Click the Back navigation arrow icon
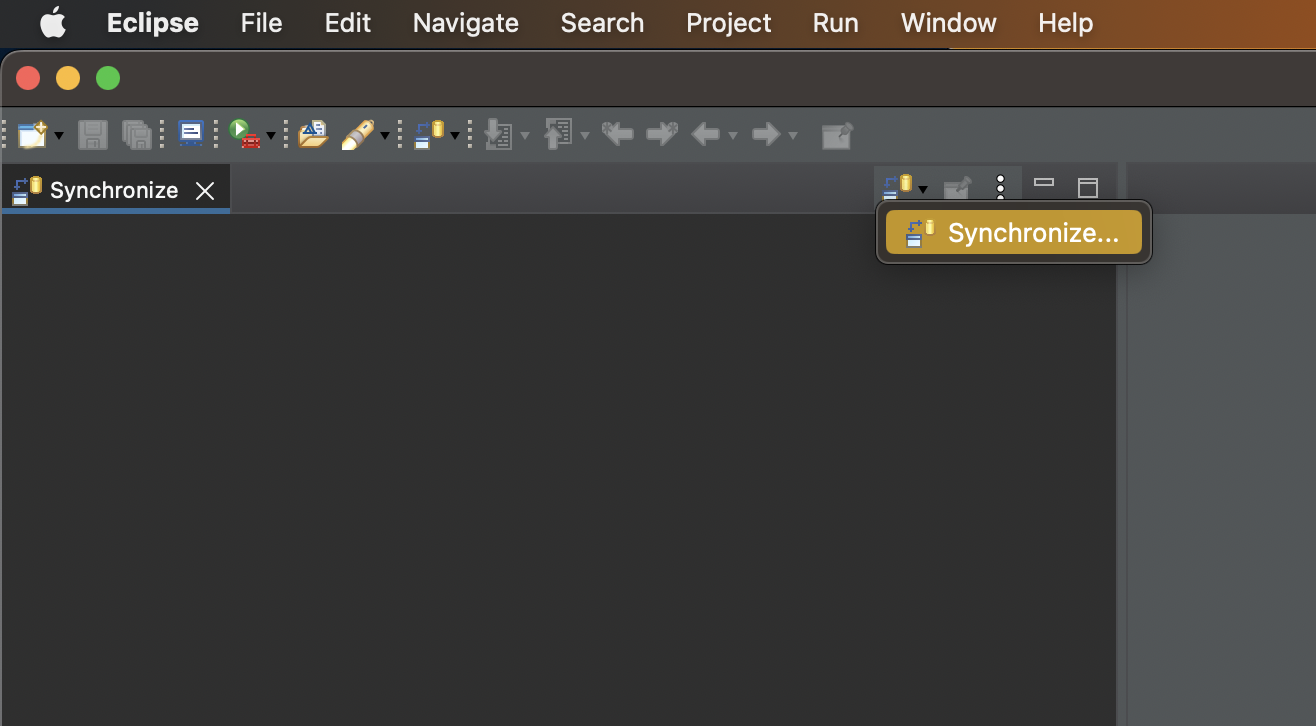 pos(706,134)
